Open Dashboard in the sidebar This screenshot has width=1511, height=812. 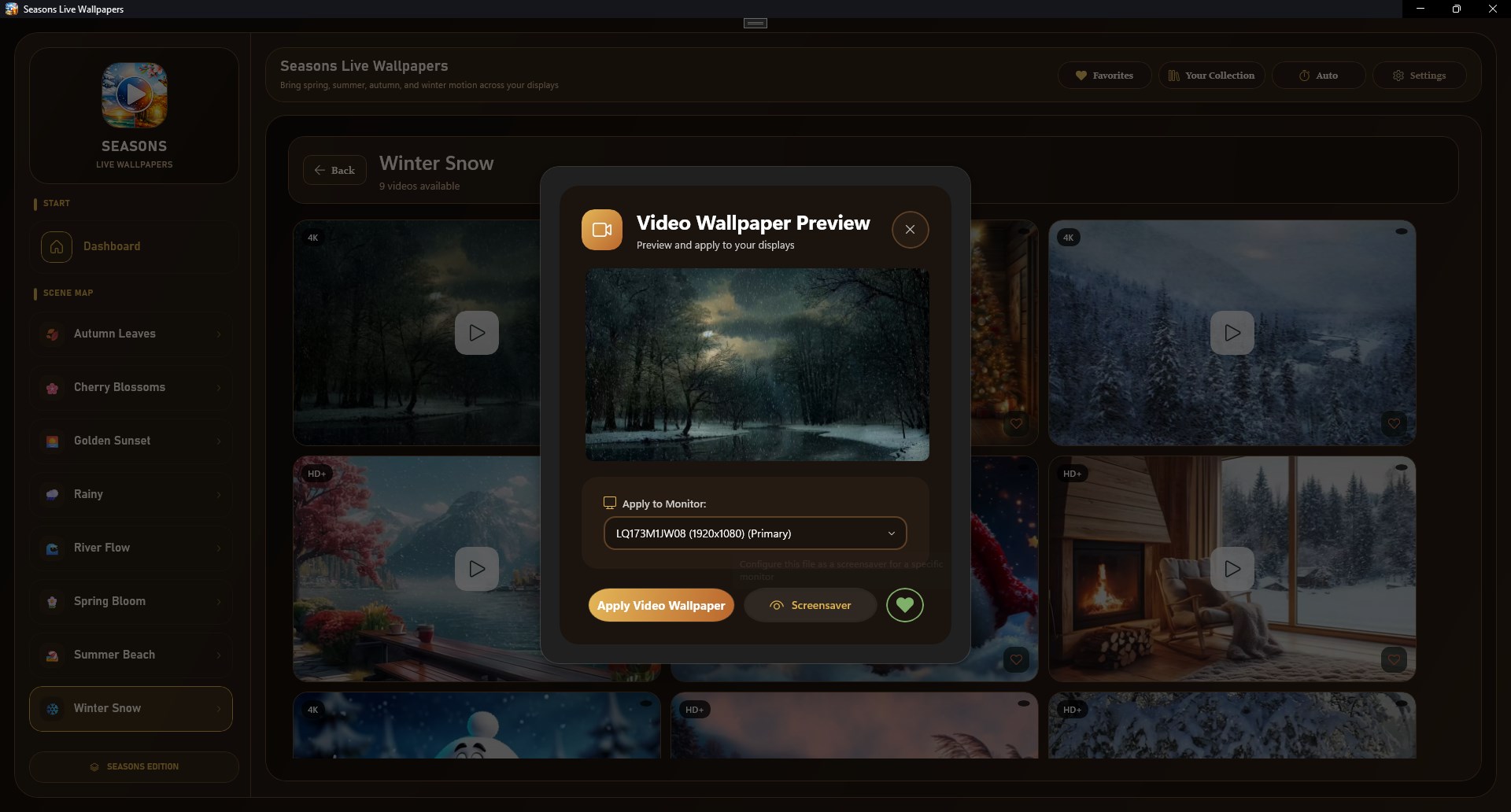[x=134, y=246]
